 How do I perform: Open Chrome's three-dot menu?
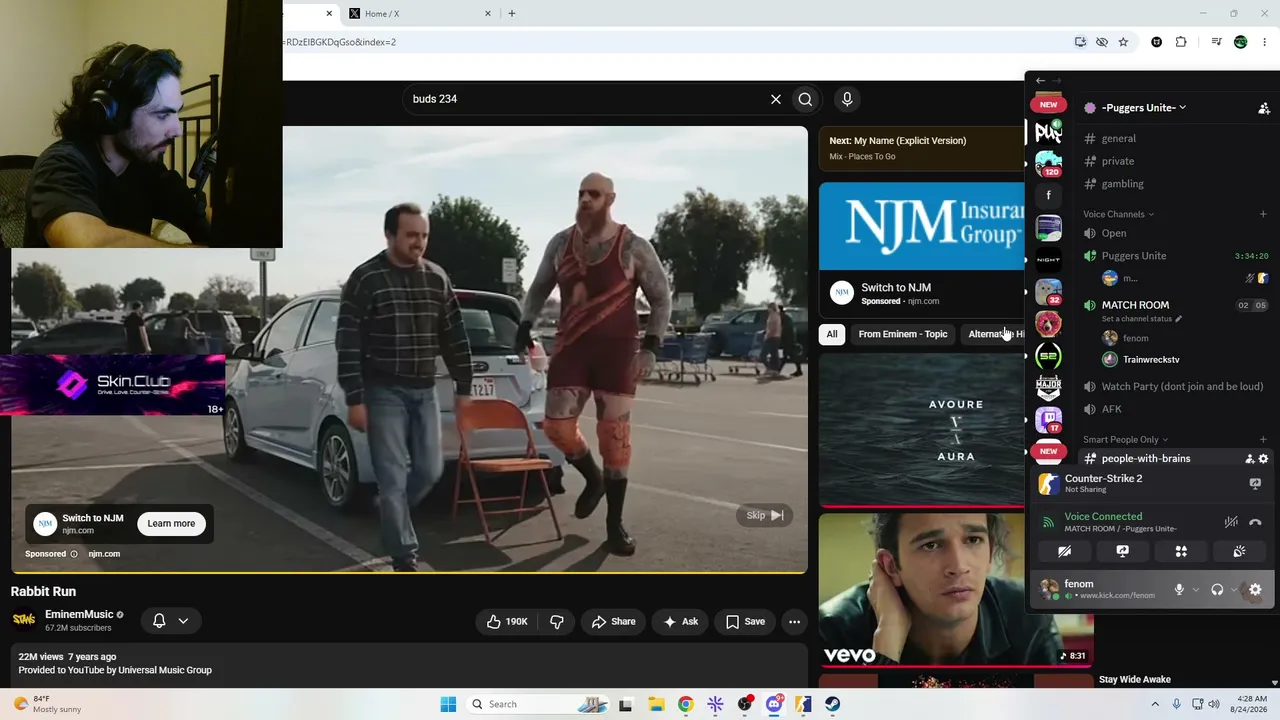(1265, 42)
